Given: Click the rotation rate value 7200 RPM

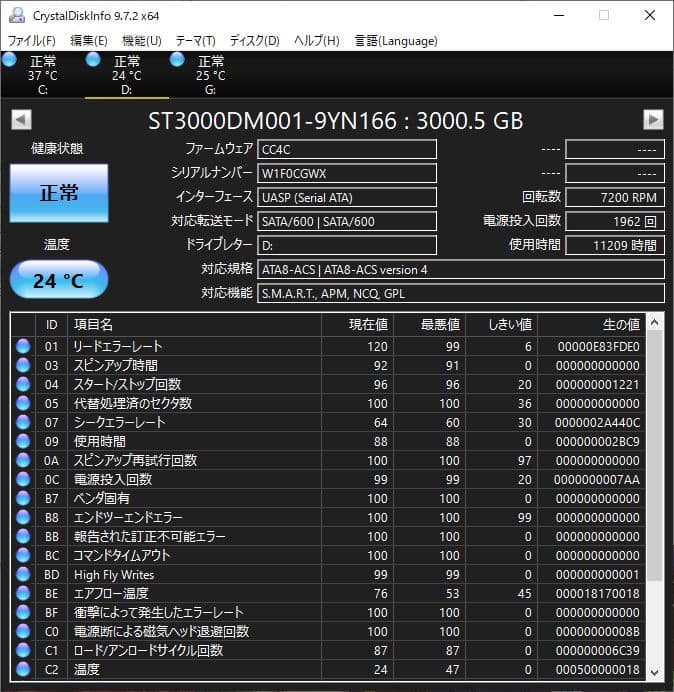Looking at the screenshot, I should pos(615,197).
